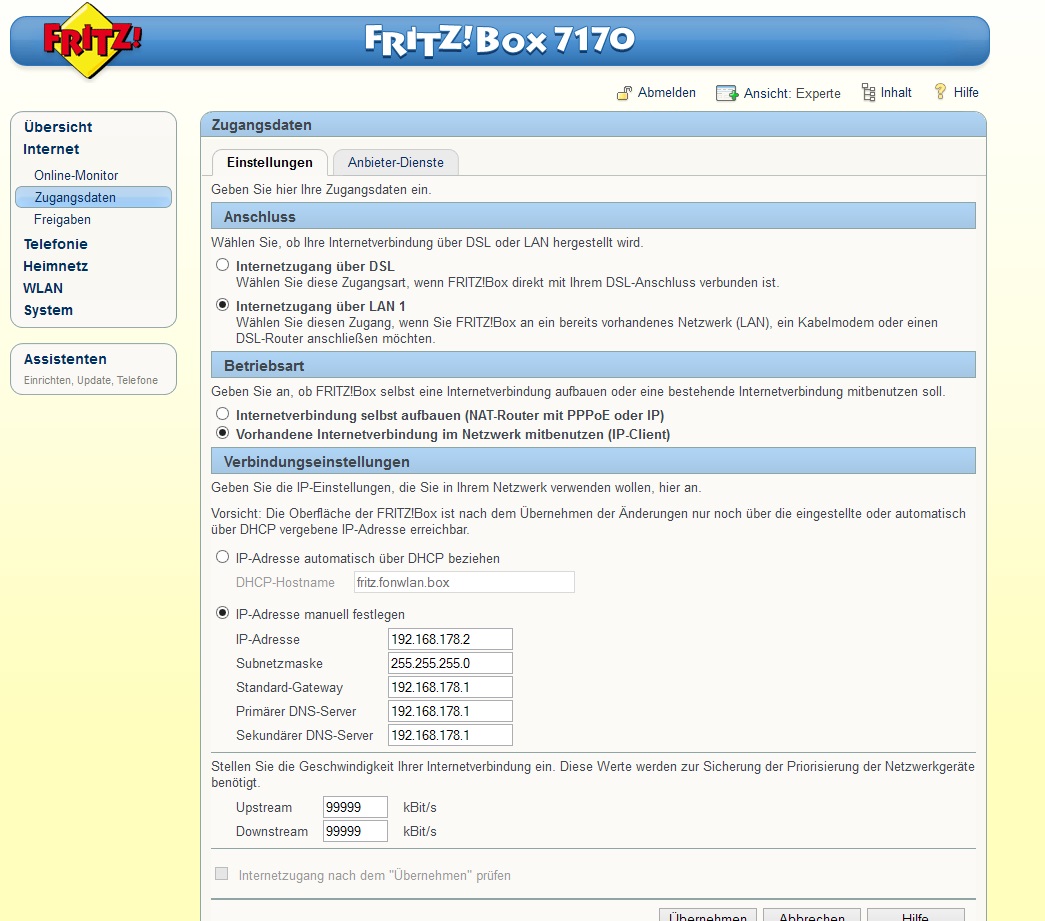The height and width of the screenshot is (921, 1045).
Task: Click the Primärer DNS-Server field
Action: (x=450, y=711)
